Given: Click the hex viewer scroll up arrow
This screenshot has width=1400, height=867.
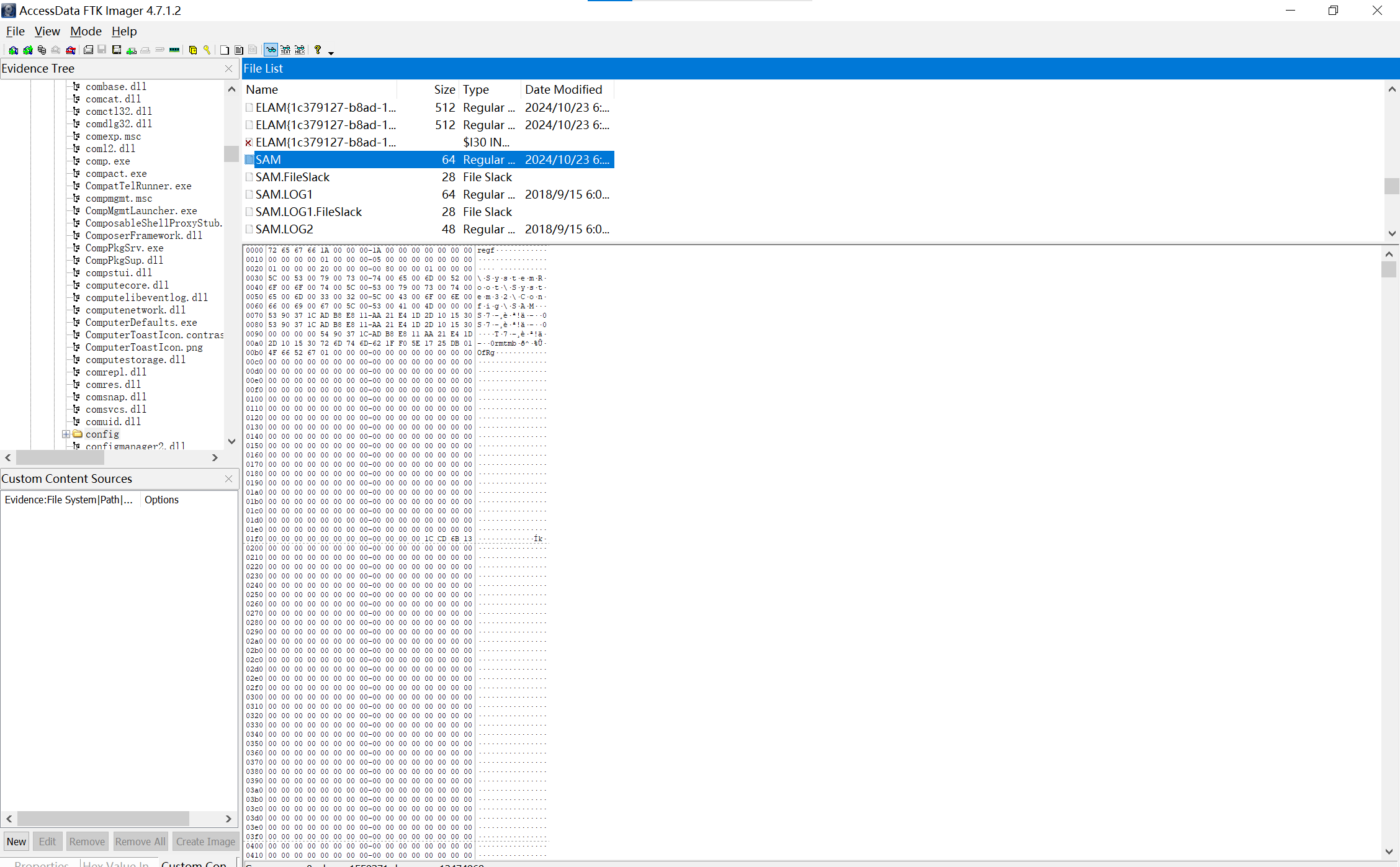Looking at the screenshot, I should [x=1389, y=254].
